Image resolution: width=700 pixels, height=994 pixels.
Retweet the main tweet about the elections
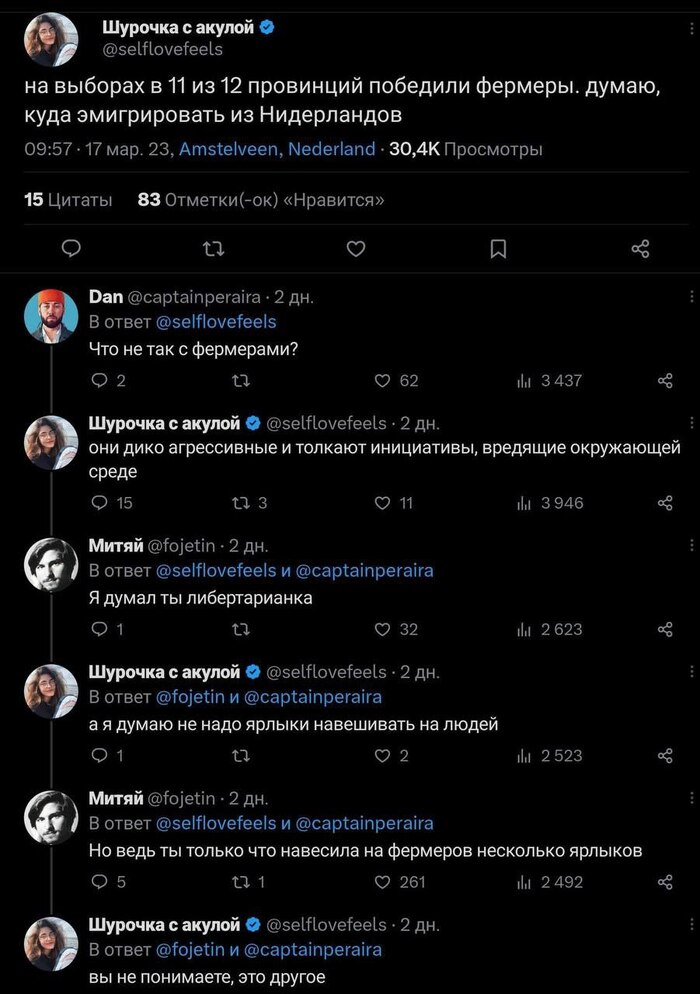pos(213,249)
